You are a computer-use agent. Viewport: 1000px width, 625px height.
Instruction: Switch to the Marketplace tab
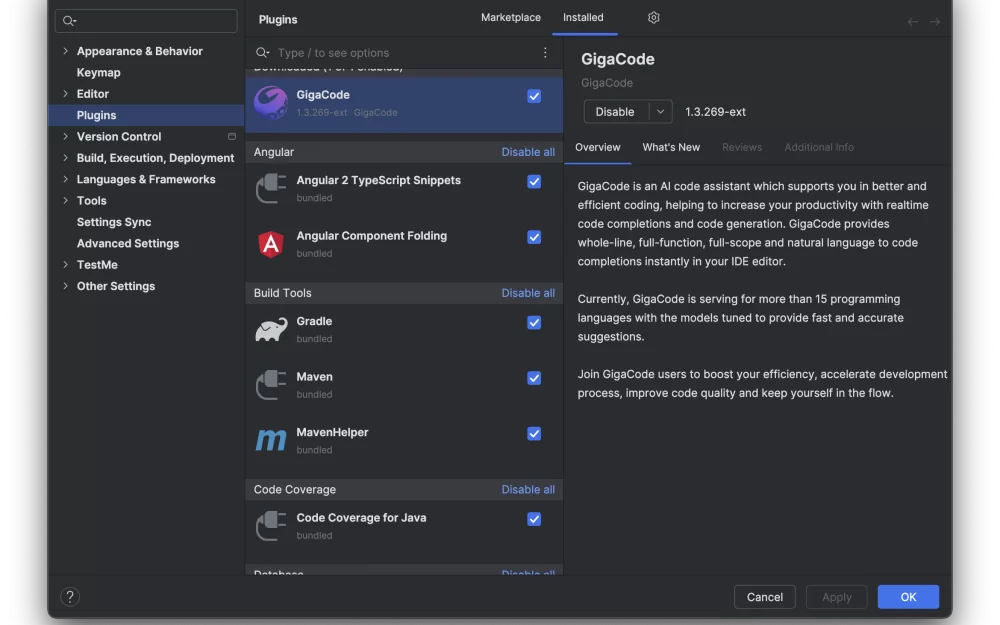(511, 18)
